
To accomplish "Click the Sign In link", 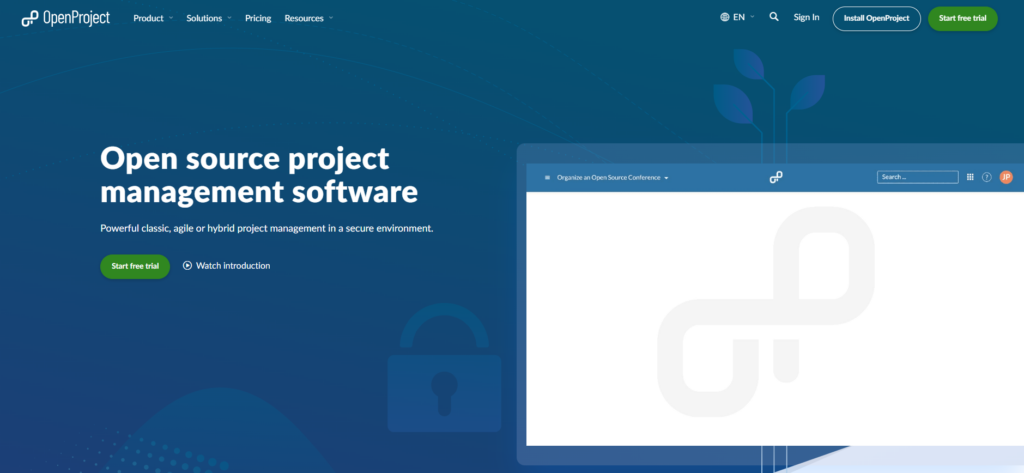I will tap(806, 17).
